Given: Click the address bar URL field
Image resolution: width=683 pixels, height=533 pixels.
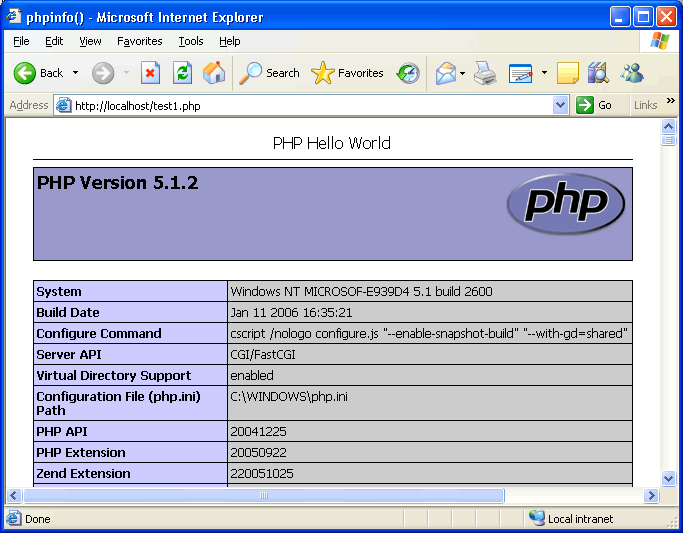Looking at the screenshot, I should tap(311, 106).
